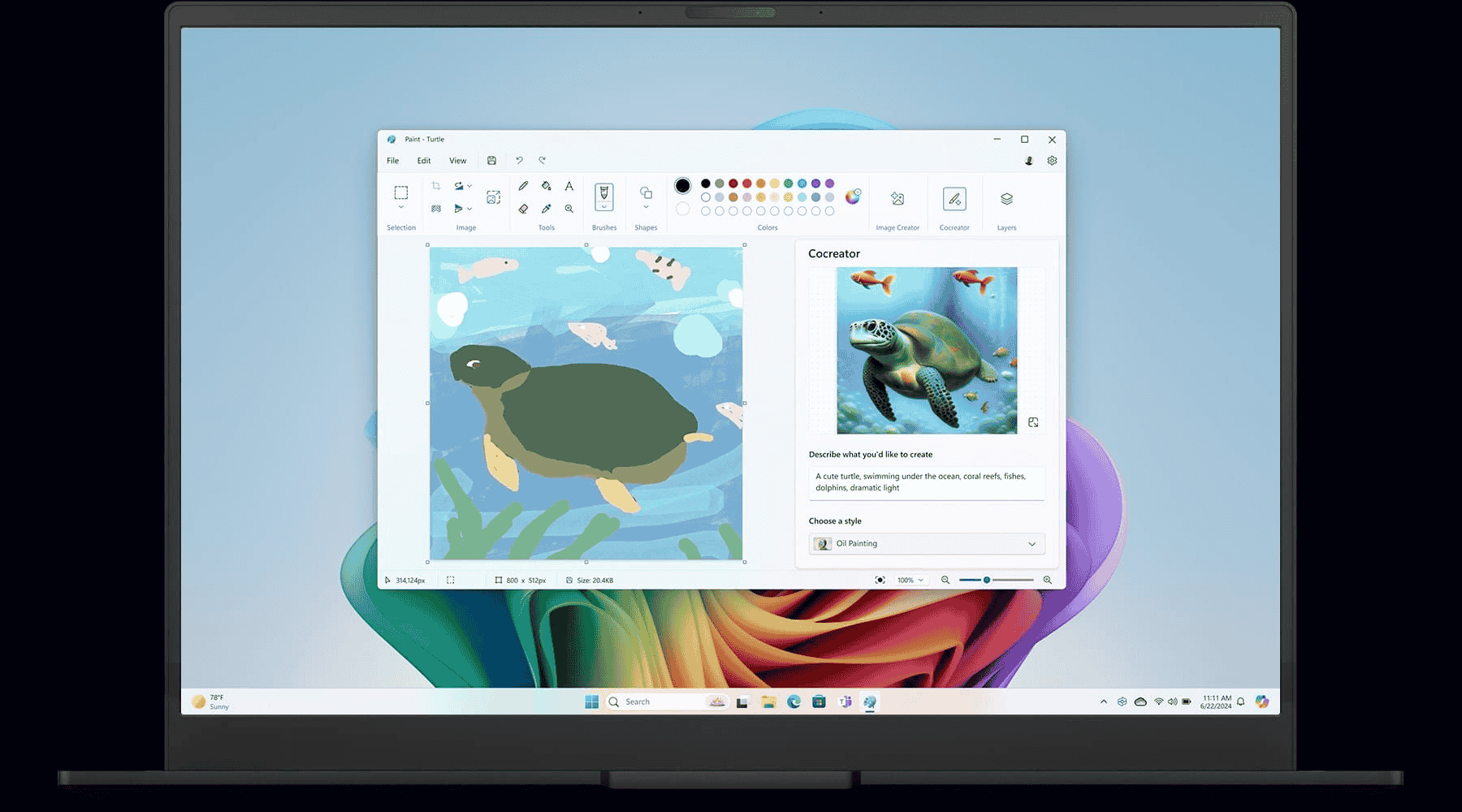Open the Oil Painting style dropdown
This screenshot has height=812, width=1462.
point(927,544)
